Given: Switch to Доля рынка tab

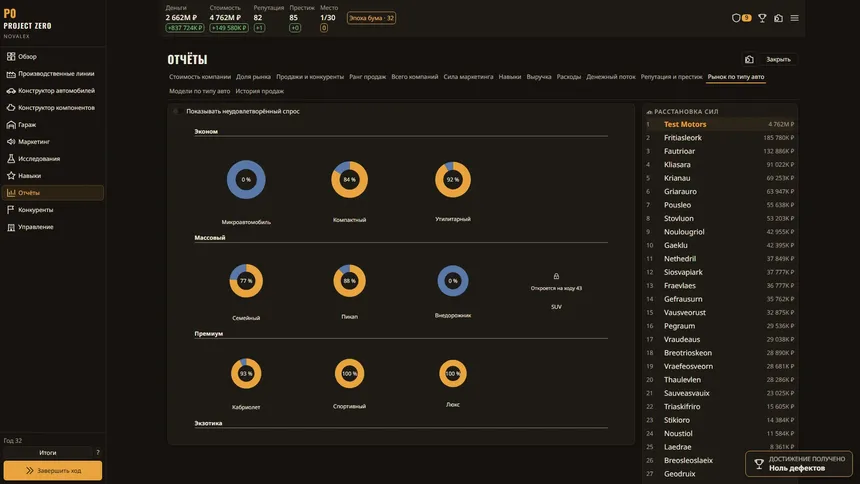Looking at the screenshot, I should [253, 77].
